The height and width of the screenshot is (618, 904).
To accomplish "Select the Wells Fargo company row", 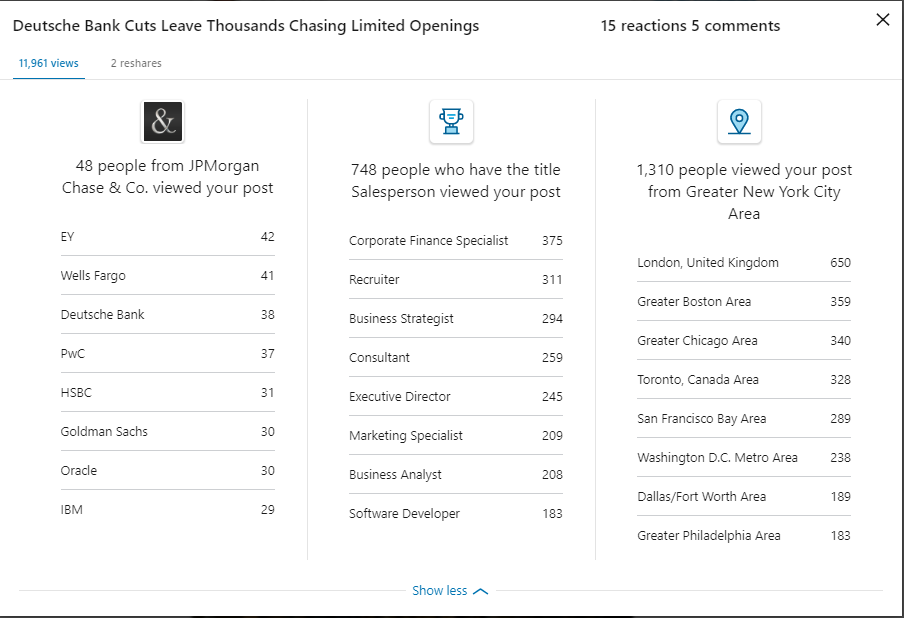I will click(167, 276).
